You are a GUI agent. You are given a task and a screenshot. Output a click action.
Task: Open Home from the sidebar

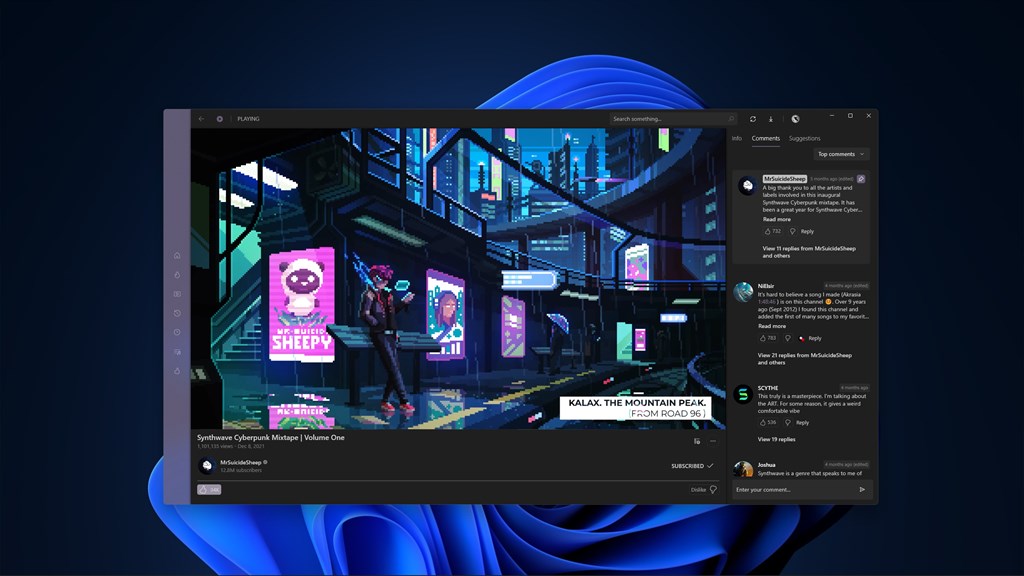pyautogui.click(x=177, y=255)
